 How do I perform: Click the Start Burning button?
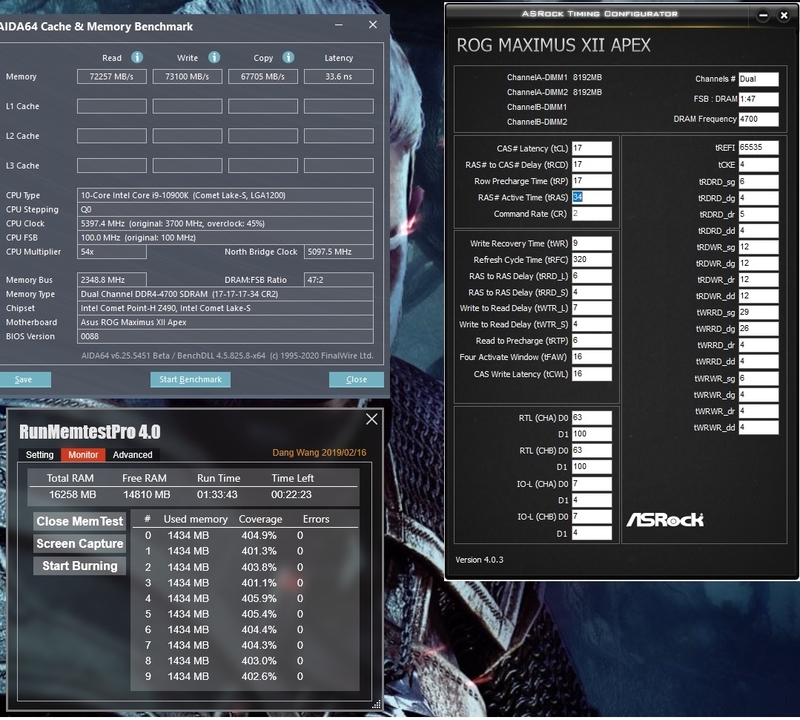80,566
